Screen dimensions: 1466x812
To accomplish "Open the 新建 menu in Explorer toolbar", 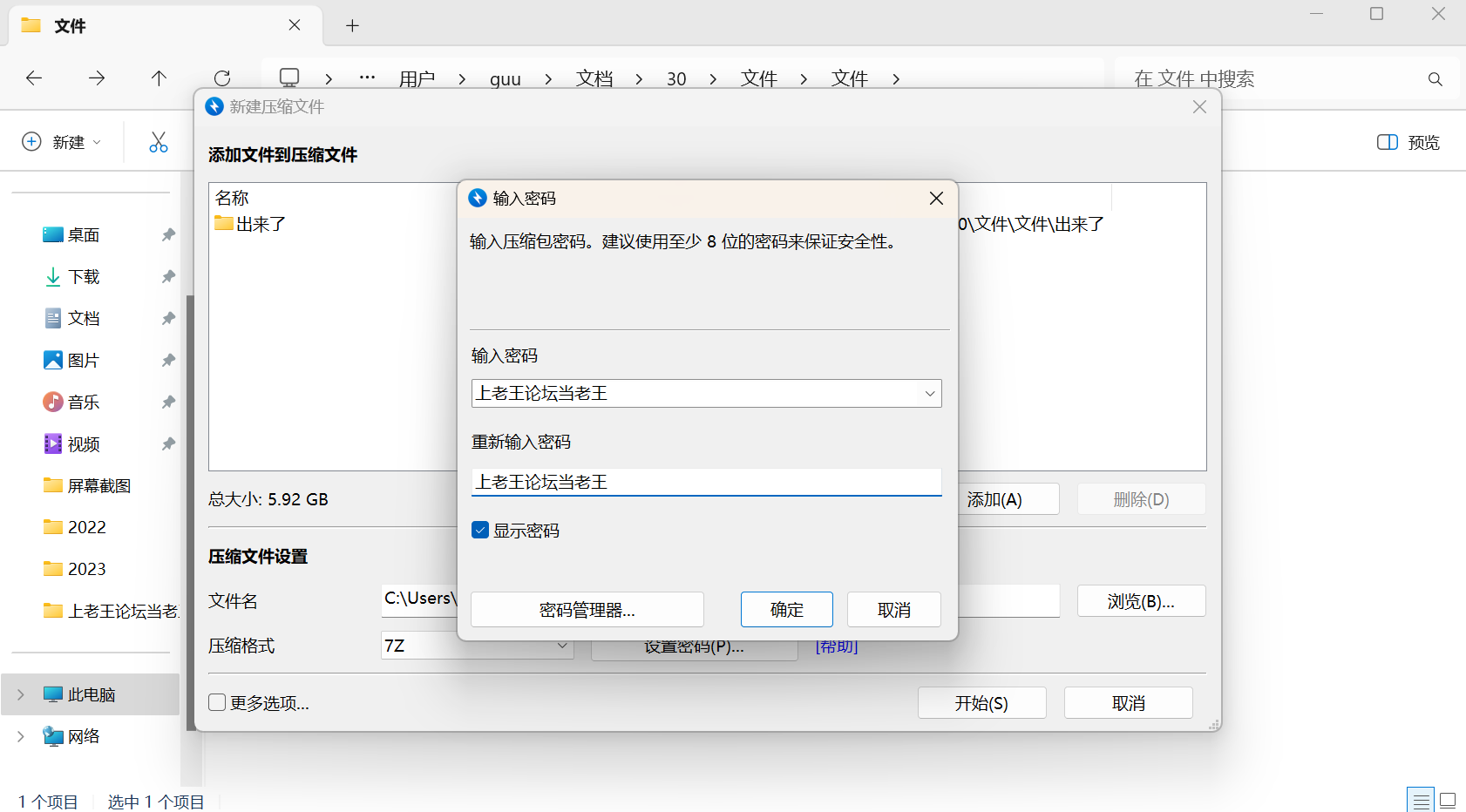I will click(x=62, y=142).
